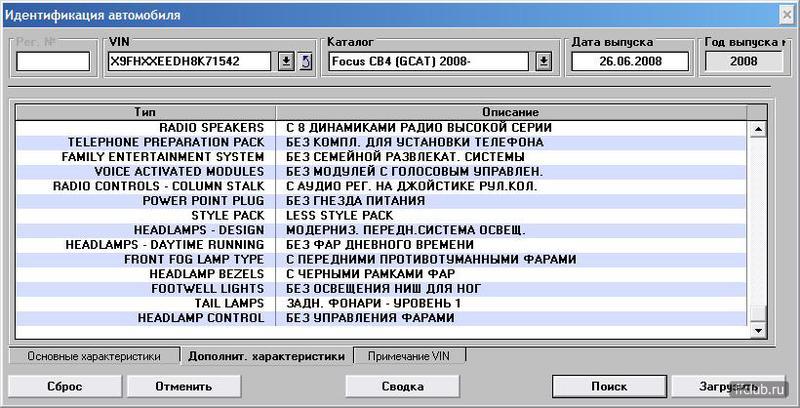Click description 'БЕЗ ГНЕЗДА ПИТАНИЯ'

point(356,201)
